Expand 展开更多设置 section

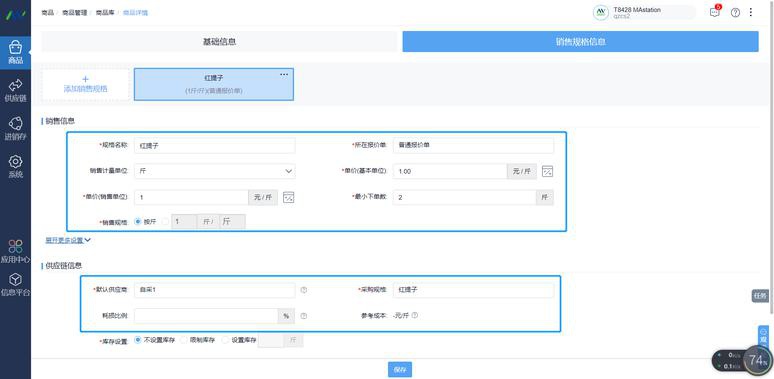click(68, 240)
